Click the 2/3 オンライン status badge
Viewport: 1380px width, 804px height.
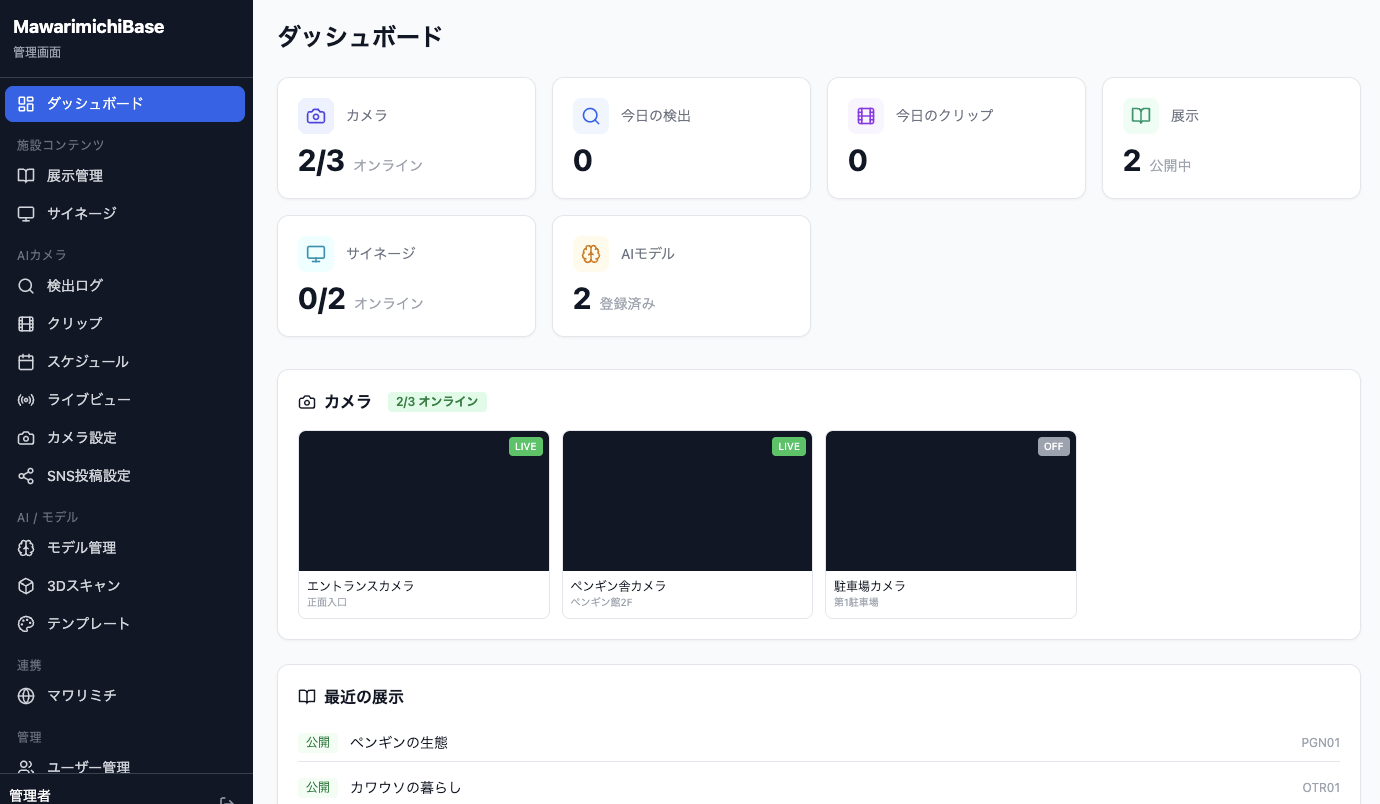[x=437, y=402]
